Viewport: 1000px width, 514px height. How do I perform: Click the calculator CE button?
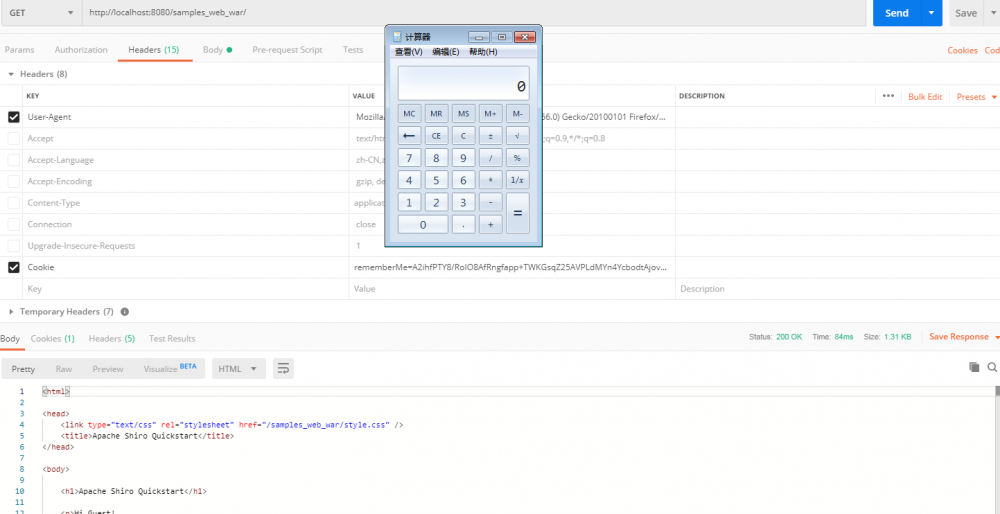click(436, 136)
